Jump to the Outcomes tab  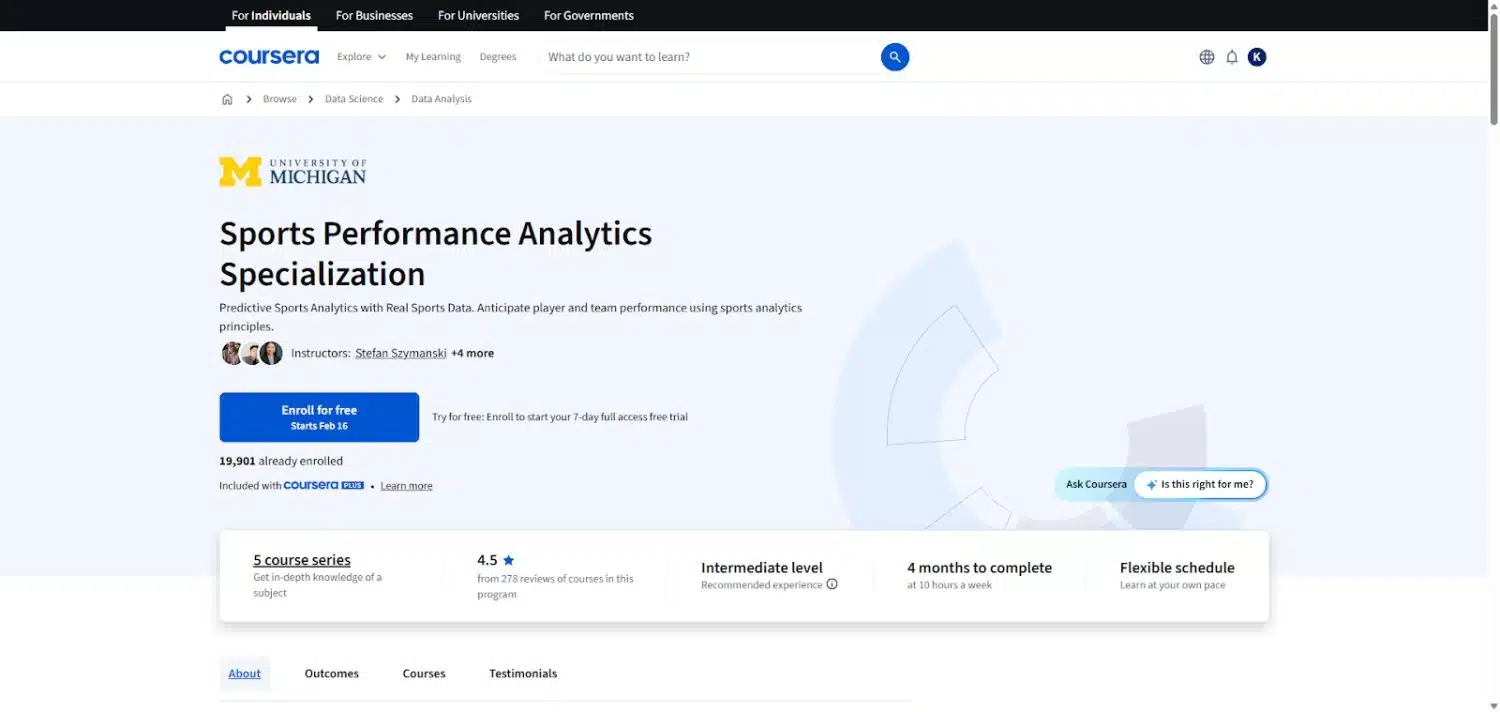[x=332, y=674]
